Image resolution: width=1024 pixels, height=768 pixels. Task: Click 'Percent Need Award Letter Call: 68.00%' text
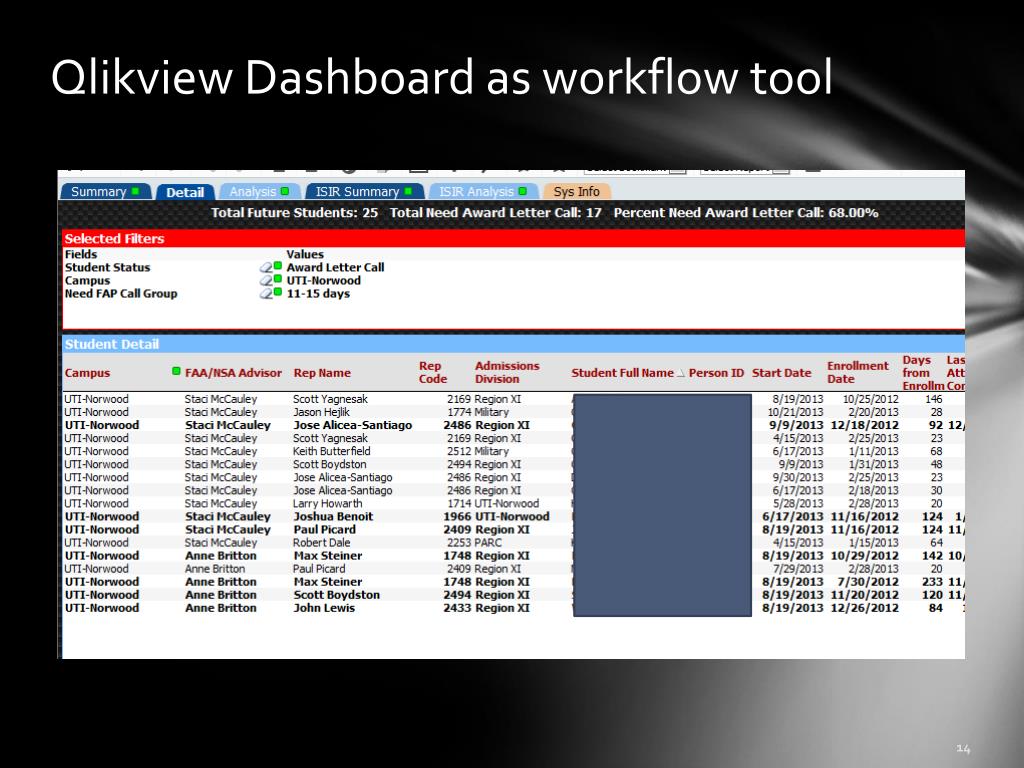746,213
